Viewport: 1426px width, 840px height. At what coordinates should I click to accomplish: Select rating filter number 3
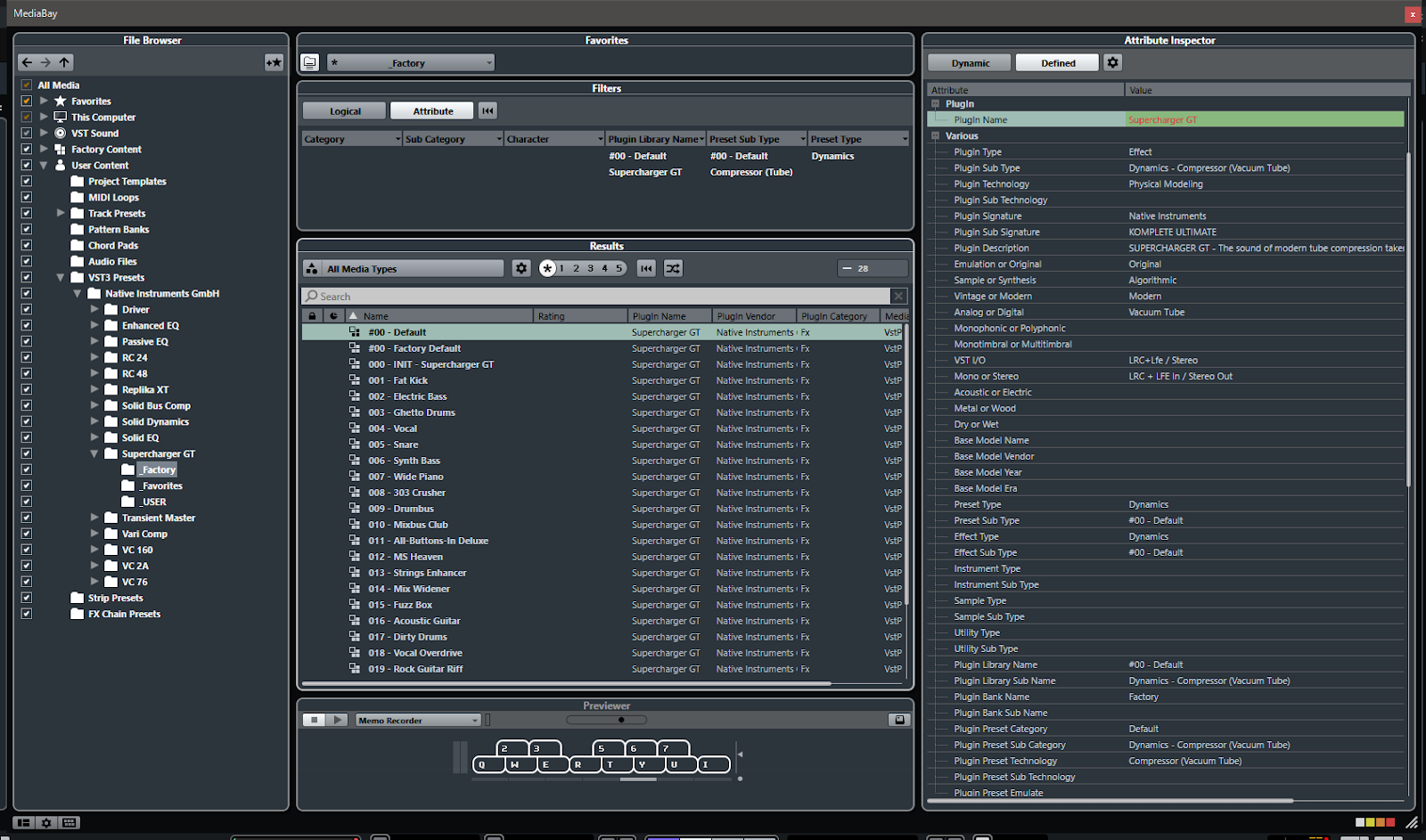point(590,268)
